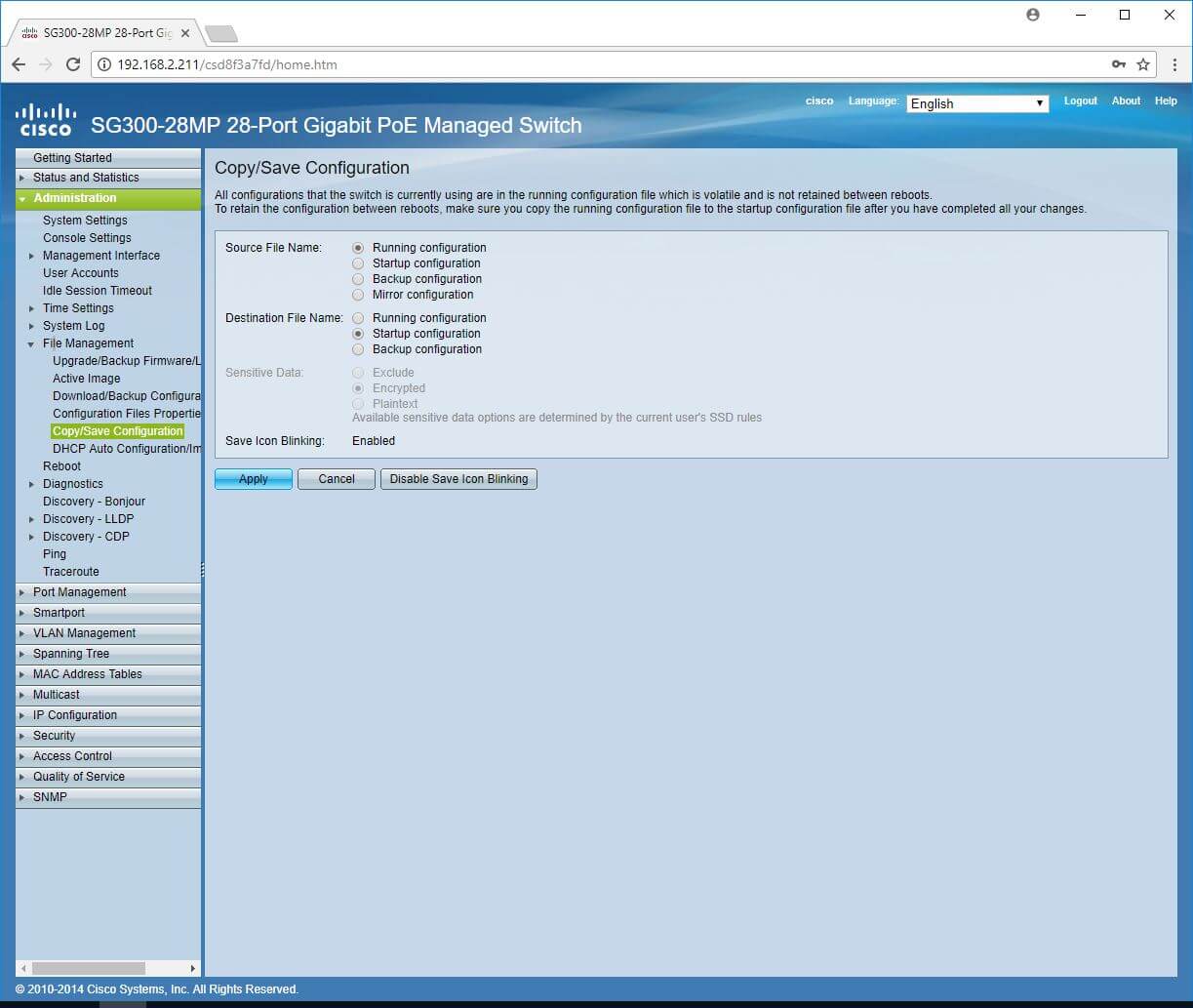Select Running configuration as destination file
This screenshot has height=1008, width=1193.
[x=358, y=318]
